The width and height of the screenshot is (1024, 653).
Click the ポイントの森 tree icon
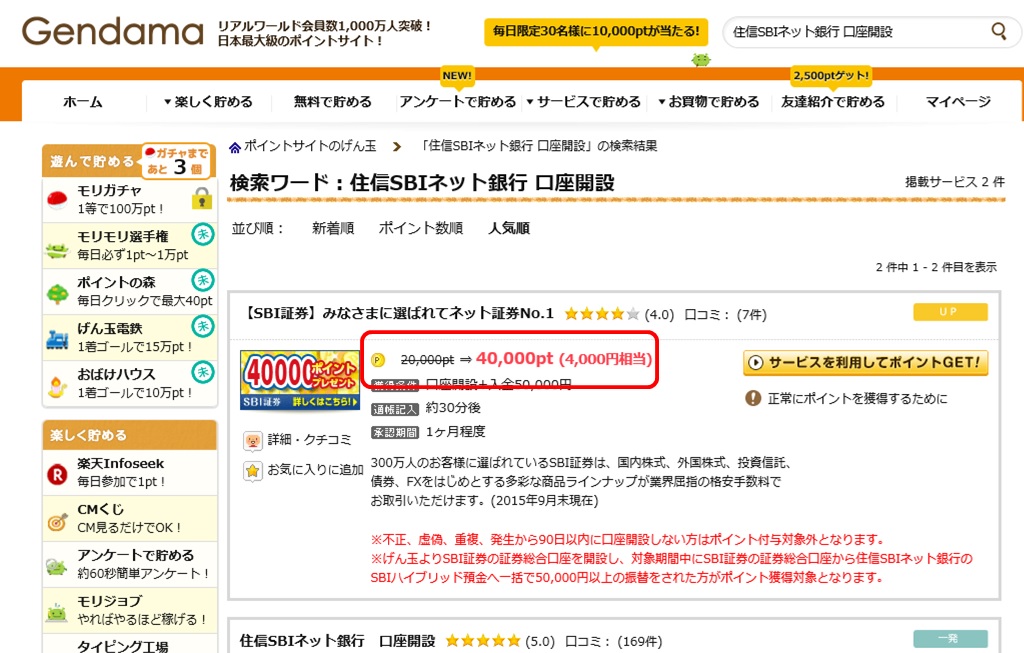tap(57, 294)
